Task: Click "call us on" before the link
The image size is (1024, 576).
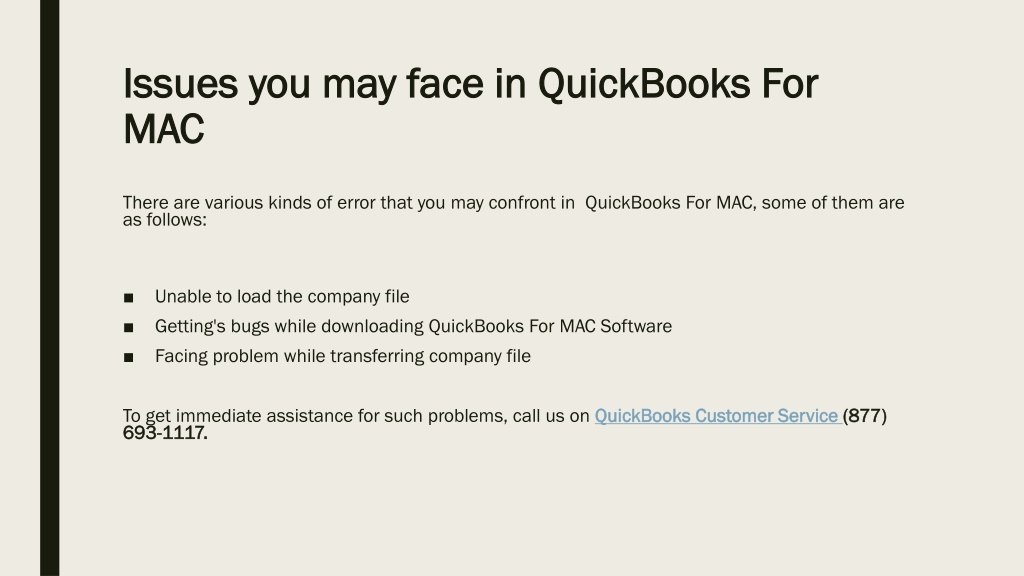Action: click(x=551, y=416)
